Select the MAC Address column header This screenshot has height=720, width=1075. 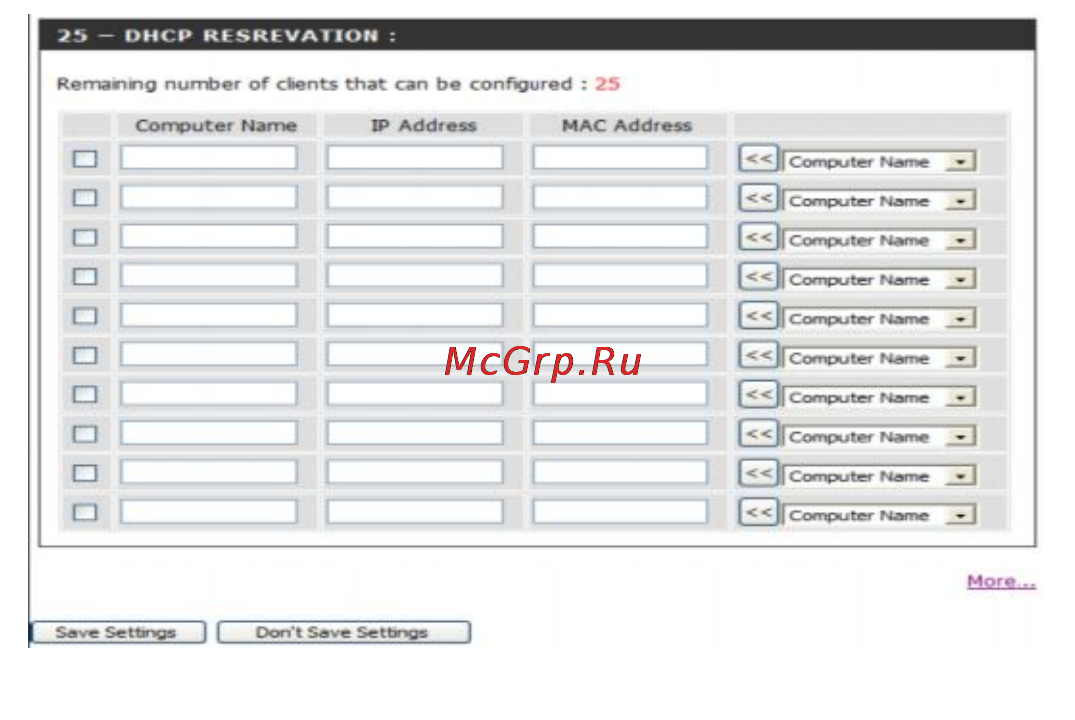tap(627, 125)
